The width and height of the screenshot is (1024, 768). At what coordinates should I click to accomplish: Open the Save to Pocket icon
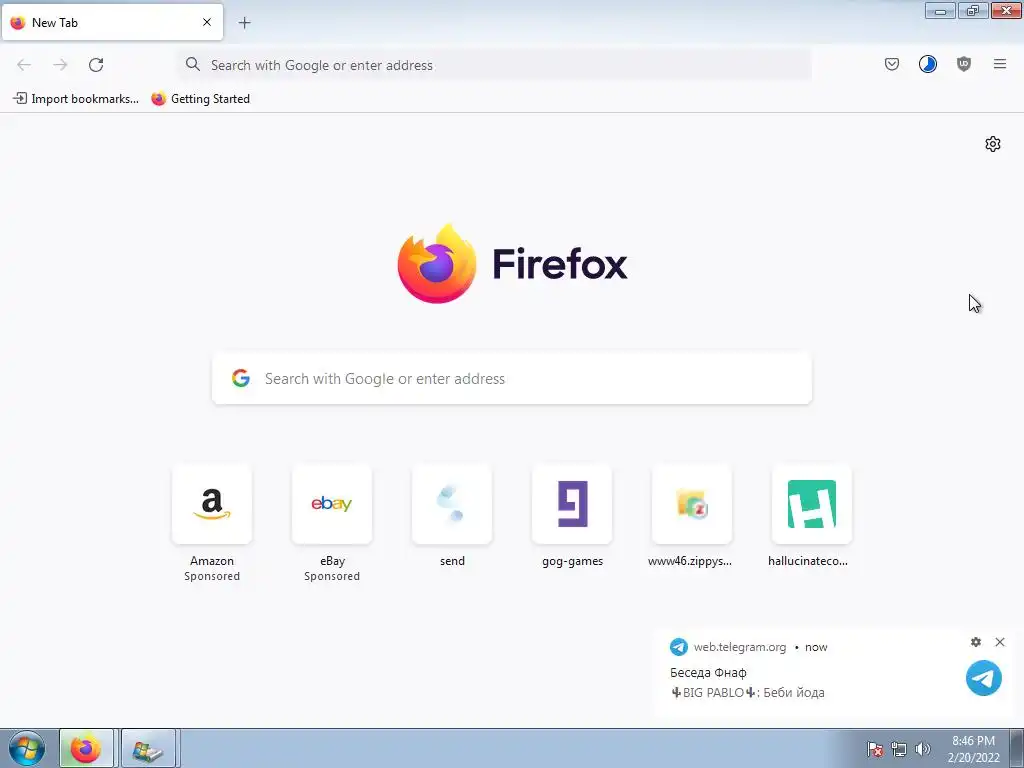(x=891, y=64)
